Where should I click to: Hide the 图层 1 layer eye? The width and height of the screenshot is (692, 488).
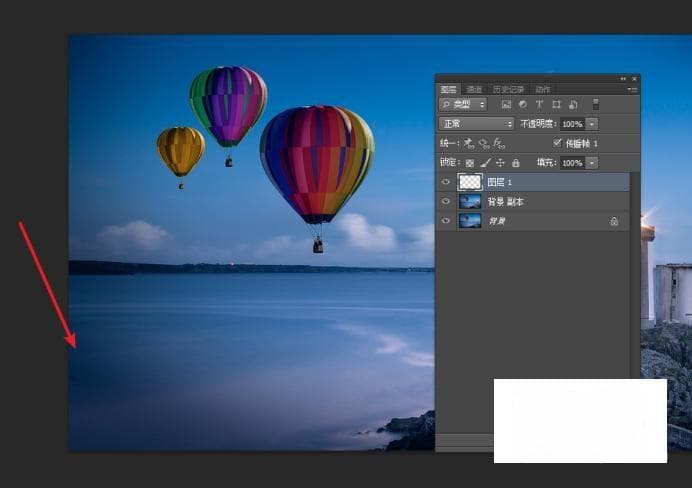446,182
